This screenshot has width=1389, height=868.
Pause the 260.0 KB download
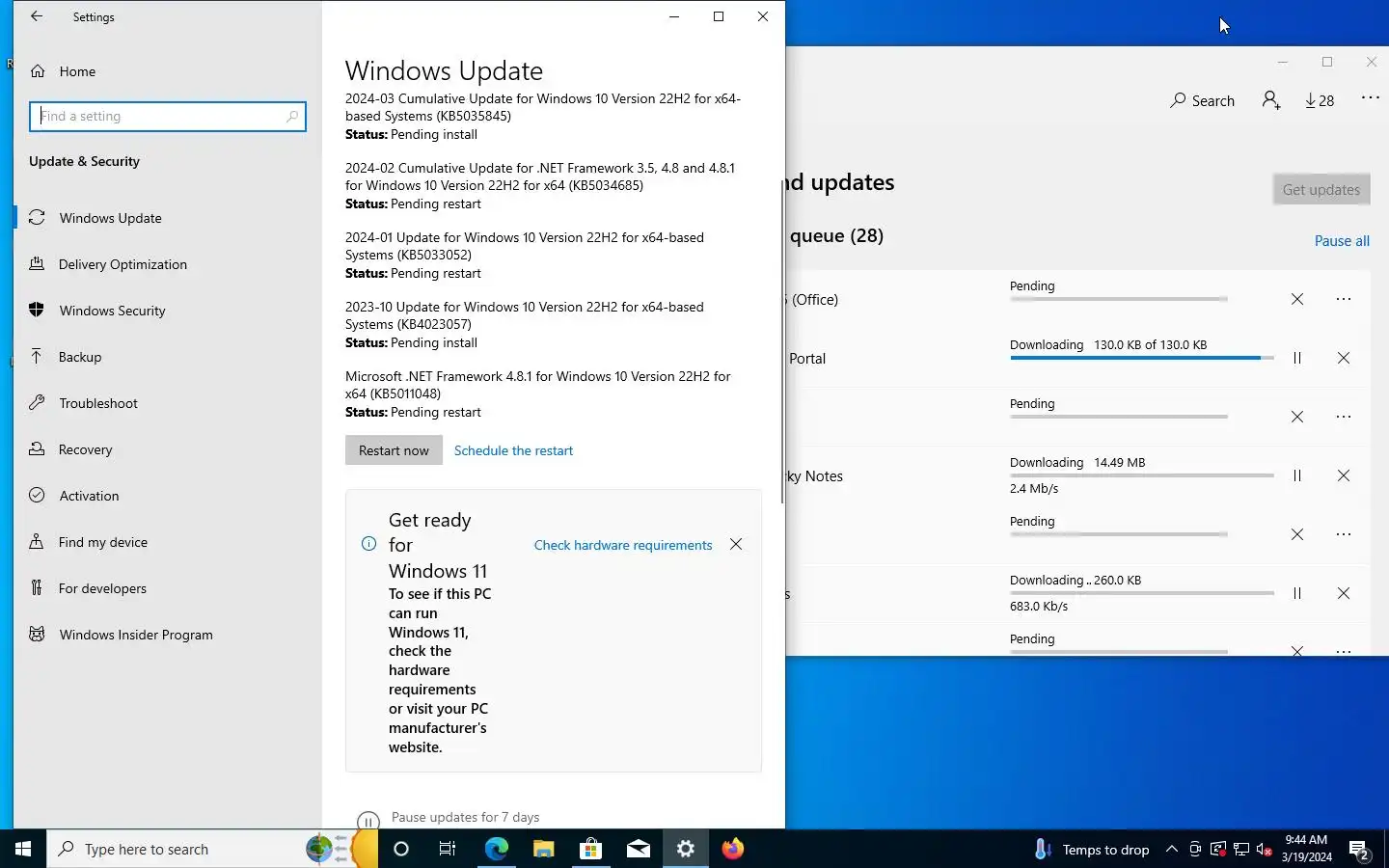coord(1297,593)
